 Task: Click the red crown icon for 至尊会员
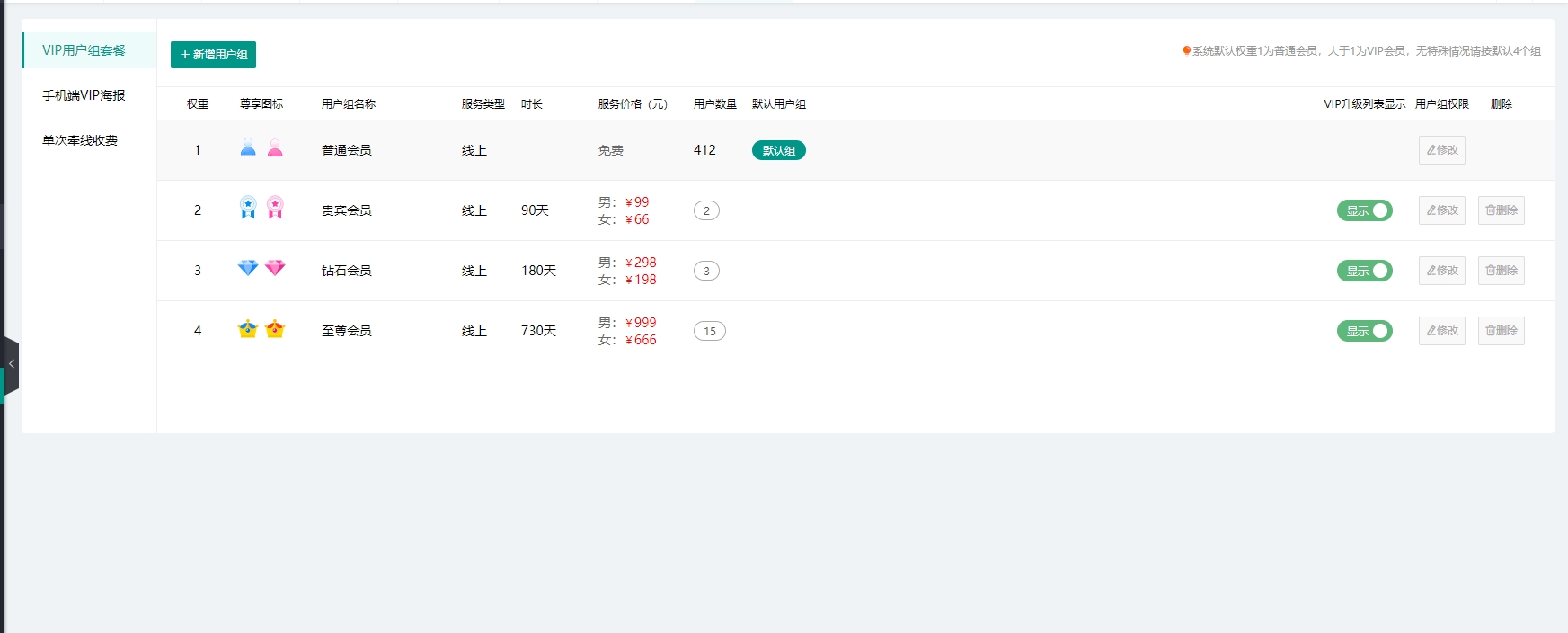275,329
